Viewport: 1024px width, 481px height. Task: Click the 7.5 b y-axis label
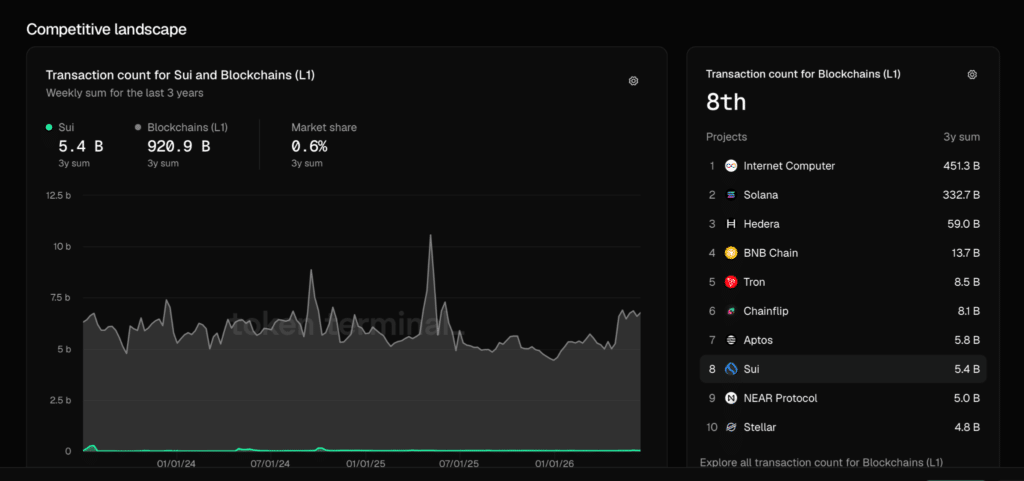(x=59, y=298)
